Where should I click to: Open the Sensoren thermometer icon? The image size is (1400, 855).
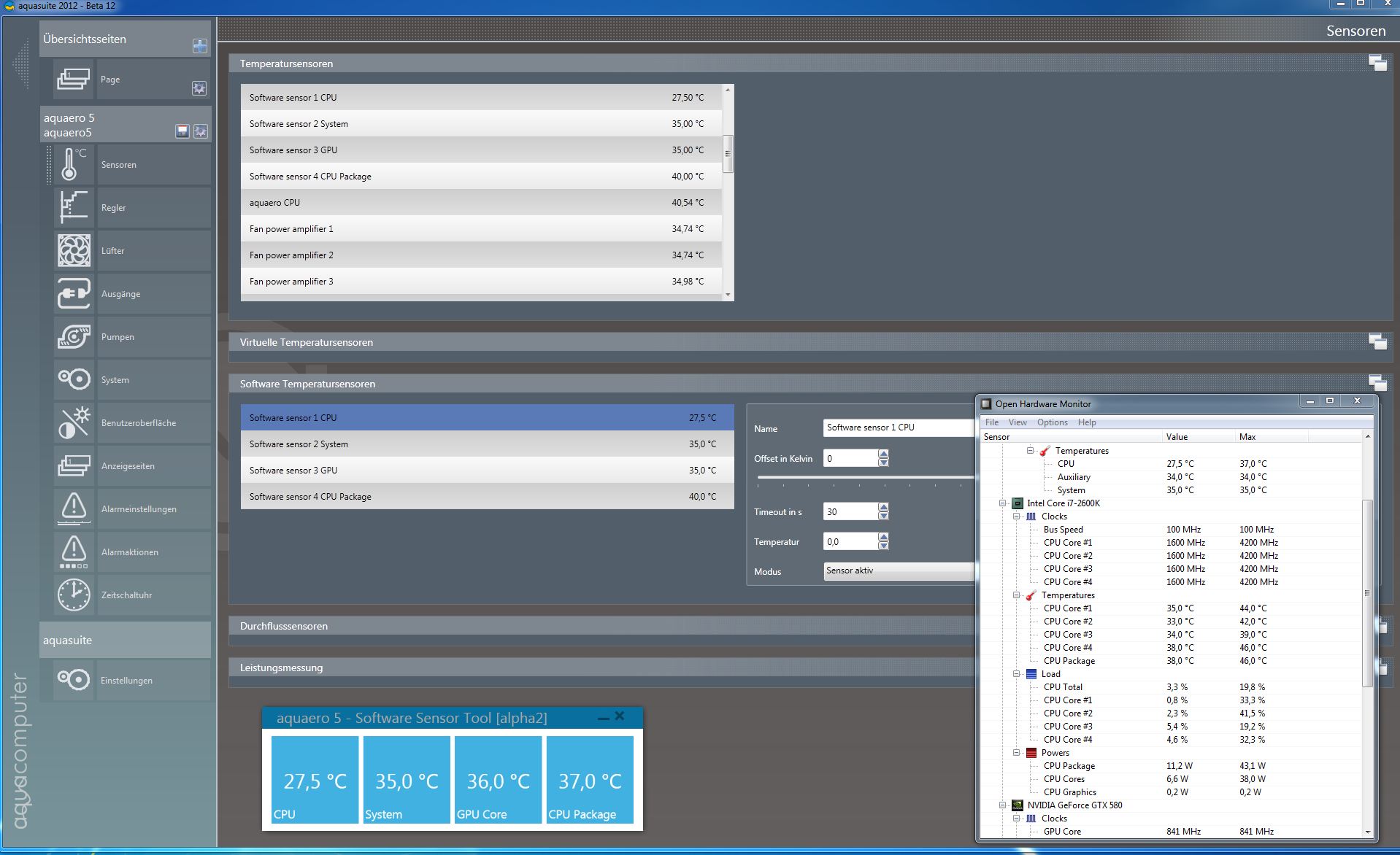pos(73,165)
